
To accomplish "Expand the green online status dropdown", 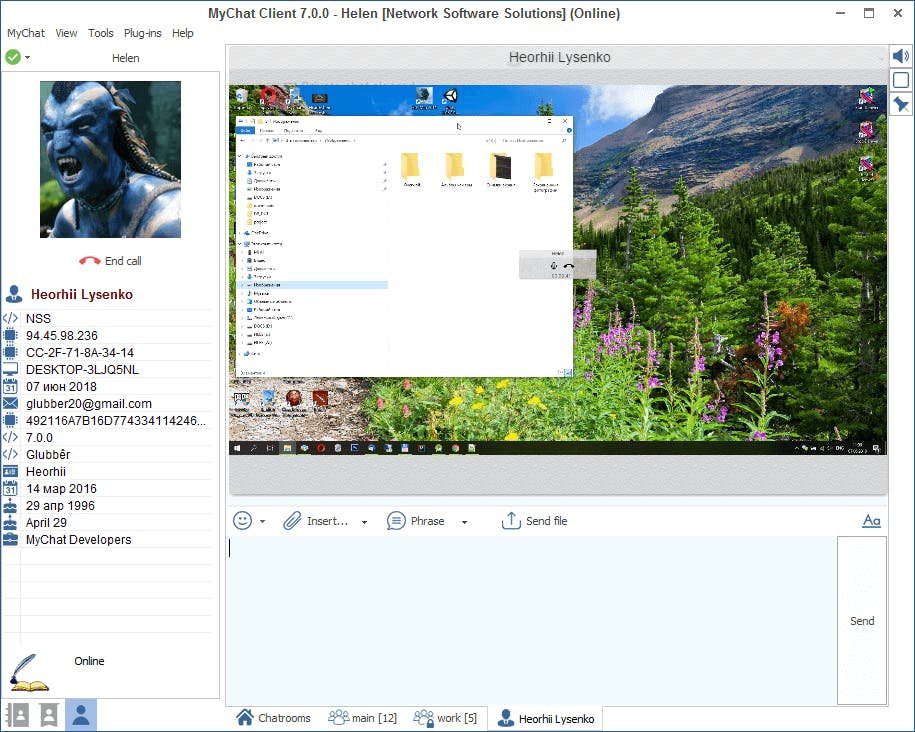I will point(27,58).
